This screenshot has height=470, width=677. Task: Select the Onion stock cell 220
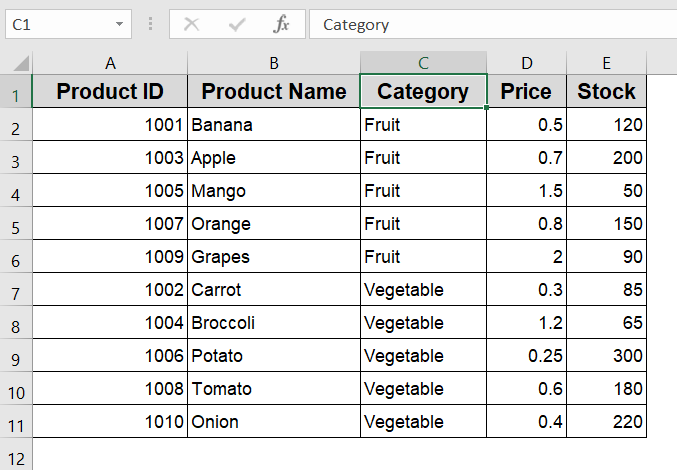[606, 422]
